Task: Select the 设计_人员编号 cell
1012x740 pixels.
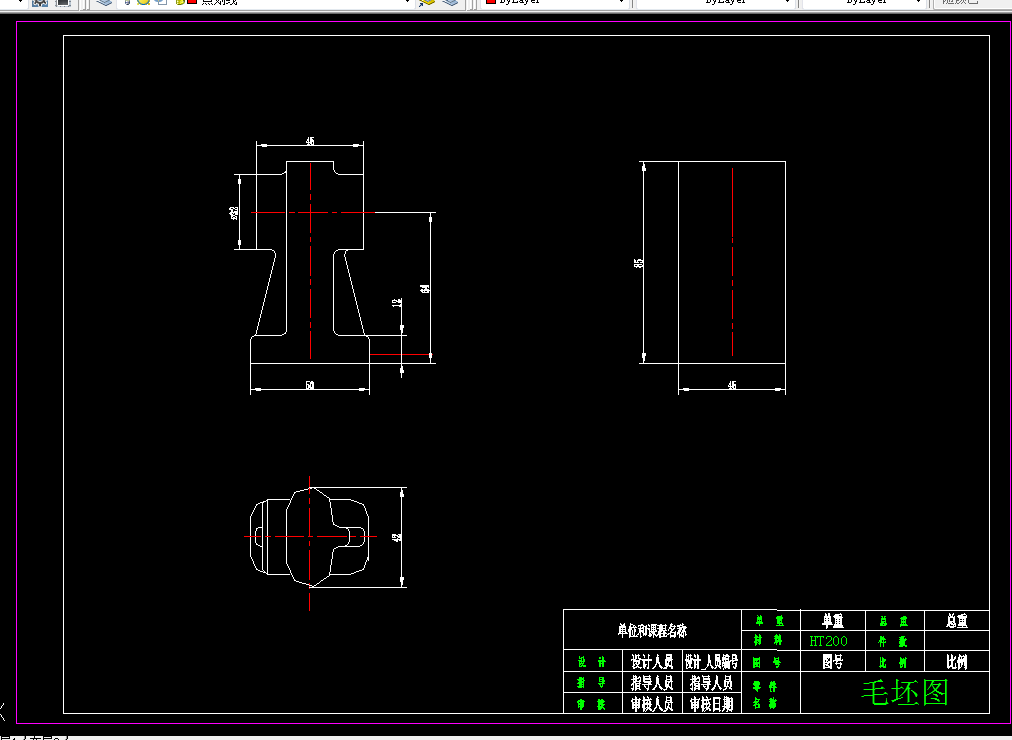Action: [711, 661]
